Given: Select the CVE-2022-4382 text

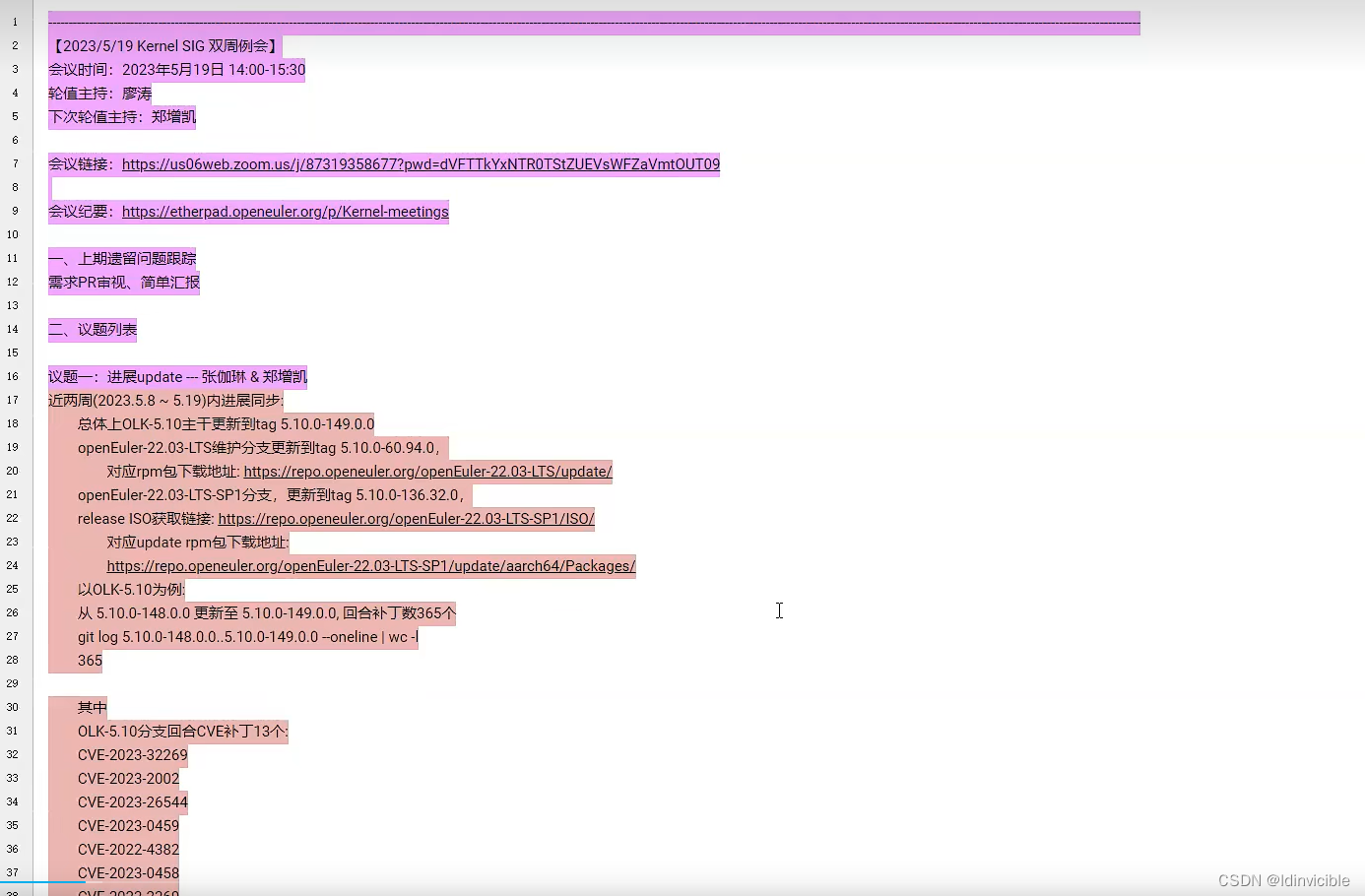Looking at the screenshot, I should (128, 849).
